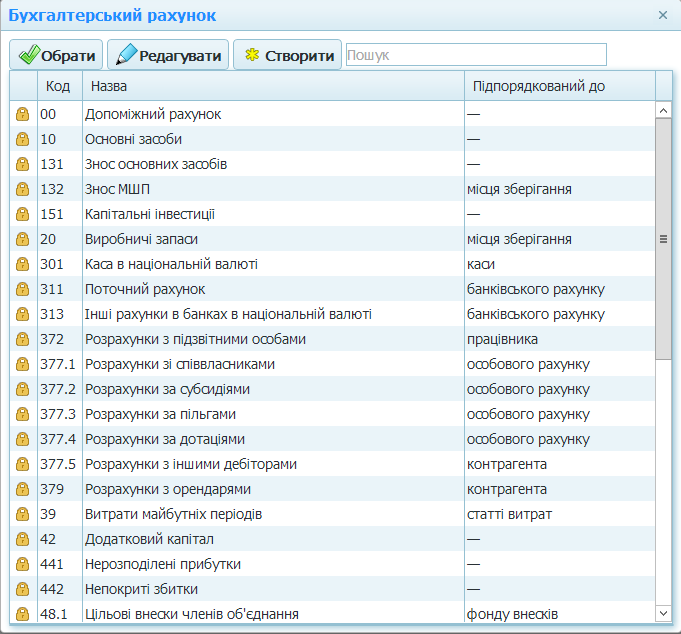Click lock icon for Додатковий капітал row
681x634 pixels.
[x=22, y=539]
